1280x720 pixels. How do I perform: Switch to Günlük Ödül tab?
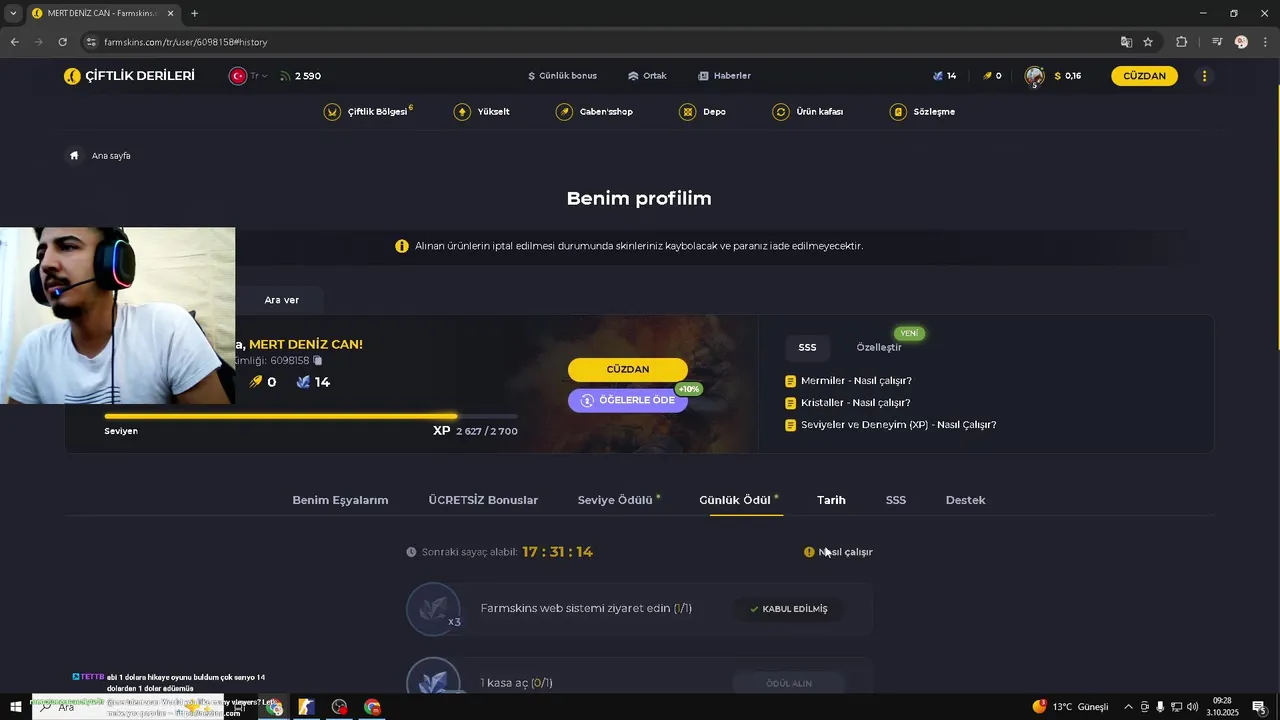click(x=735, y=500)
